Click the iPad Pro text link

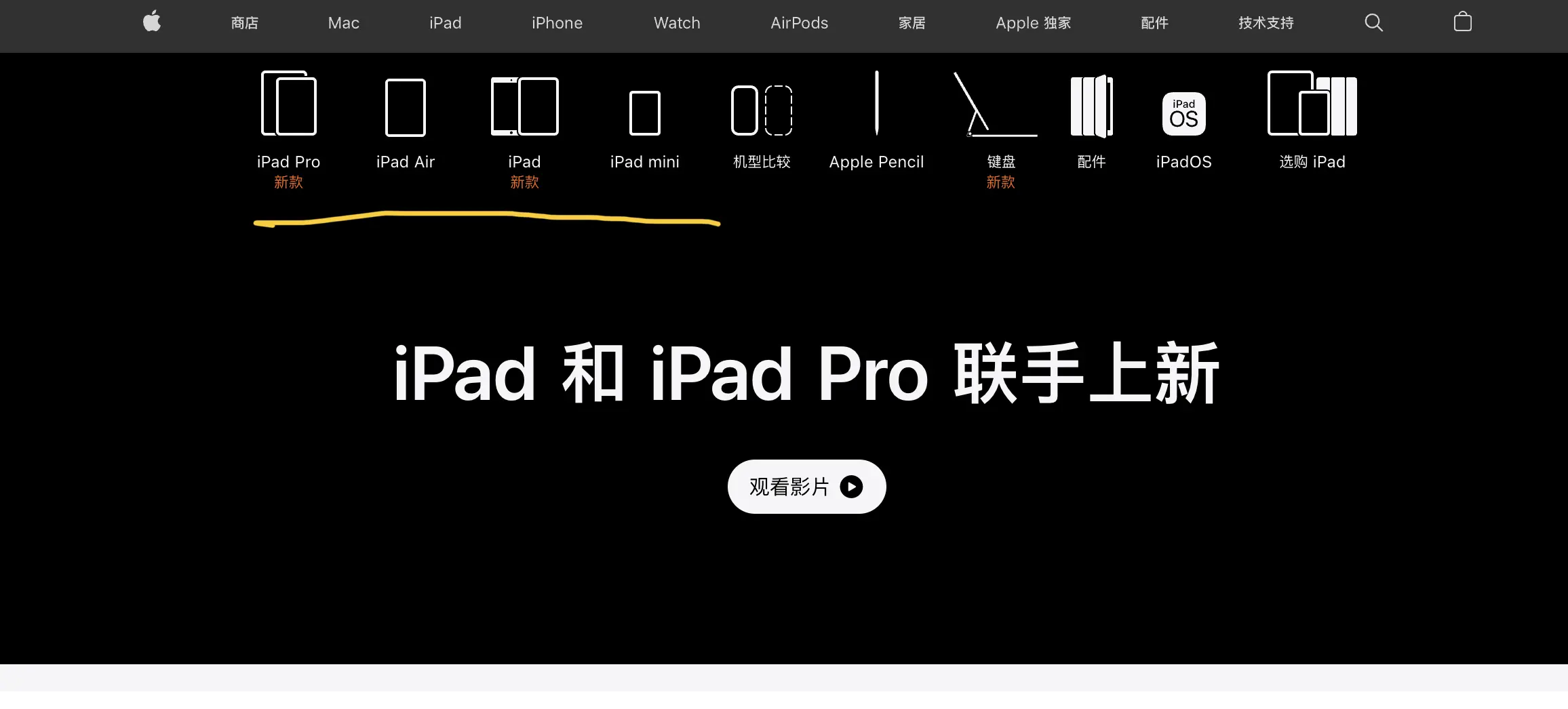289,162
